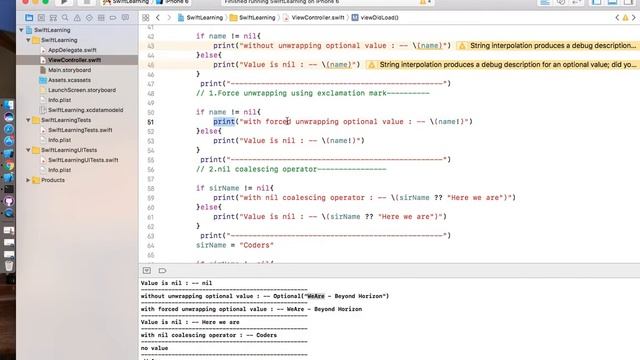Open the Symbol navigator

click(53, 18)
